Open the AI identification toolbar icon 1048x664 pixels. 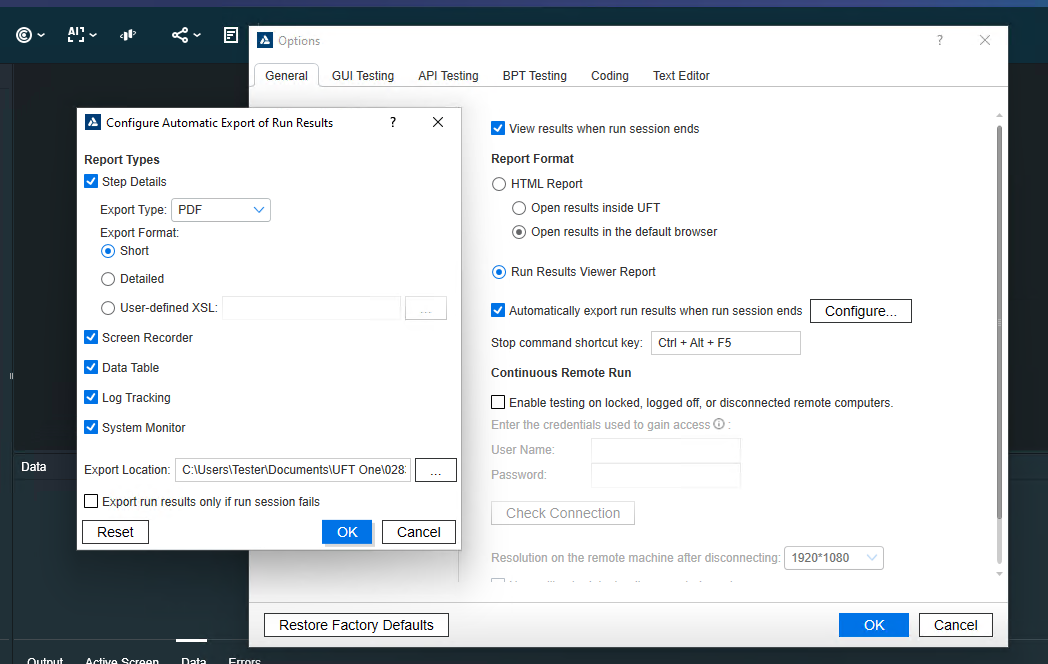point(77,35)
